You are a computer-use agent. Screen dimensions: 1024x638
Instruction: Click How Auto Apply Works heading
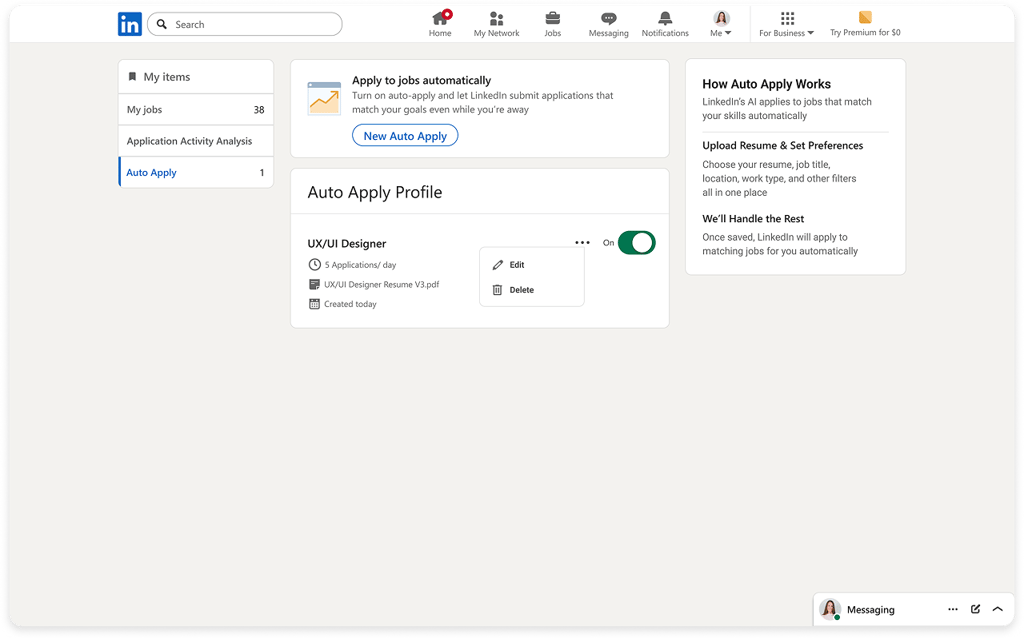click(766, 84)
